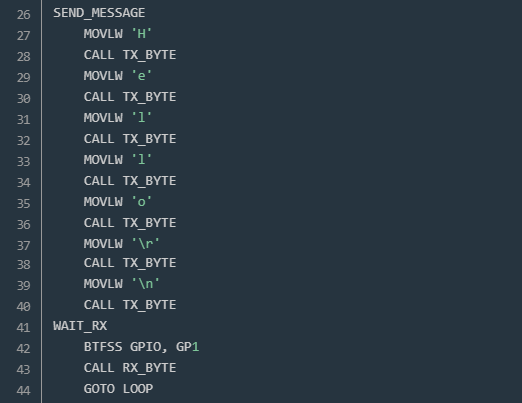Click the 'e' literal on line 29
Viewport: 522px width, 403px height.
141,76
